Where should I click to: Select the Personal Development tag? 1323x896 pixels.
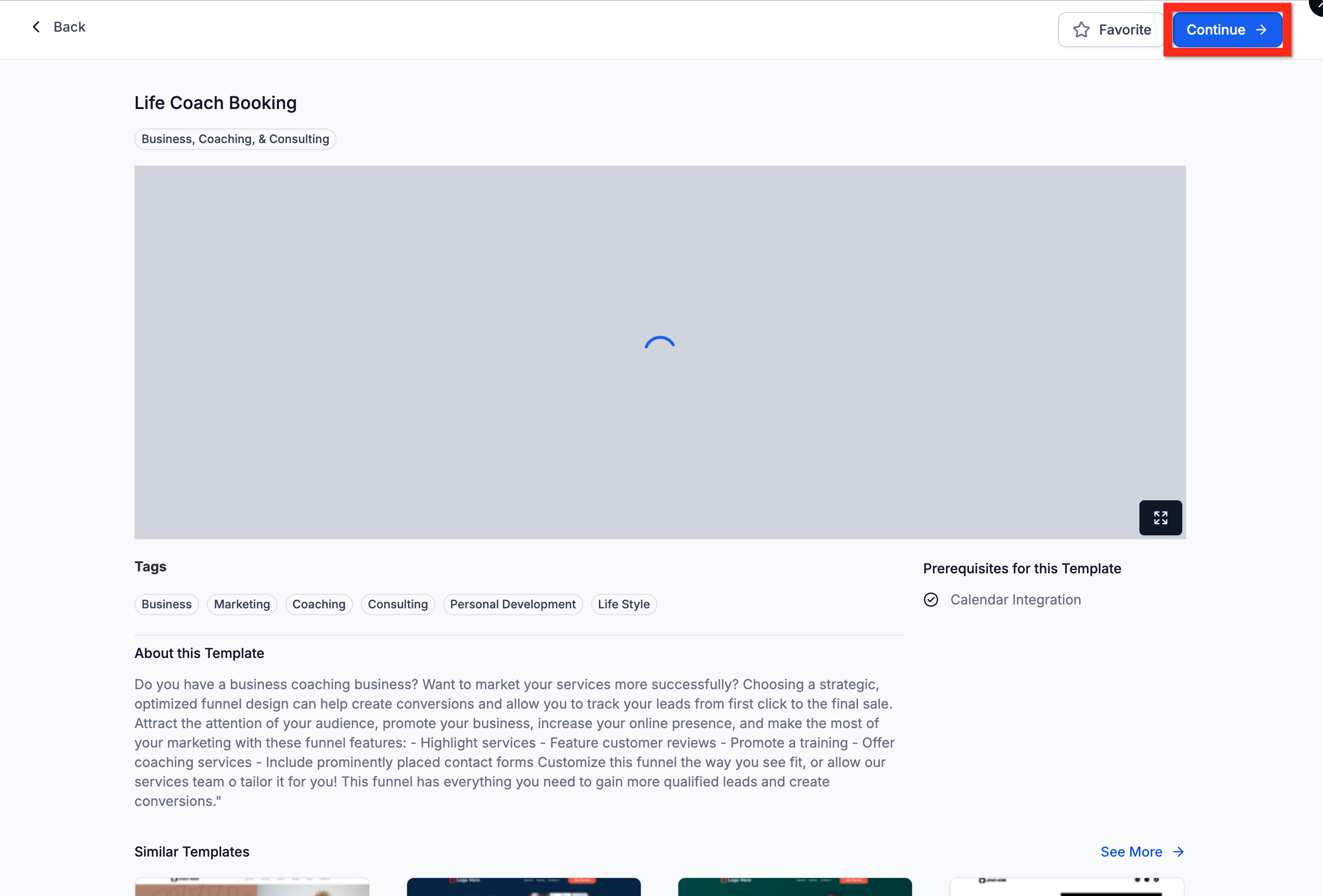[512, 604]
